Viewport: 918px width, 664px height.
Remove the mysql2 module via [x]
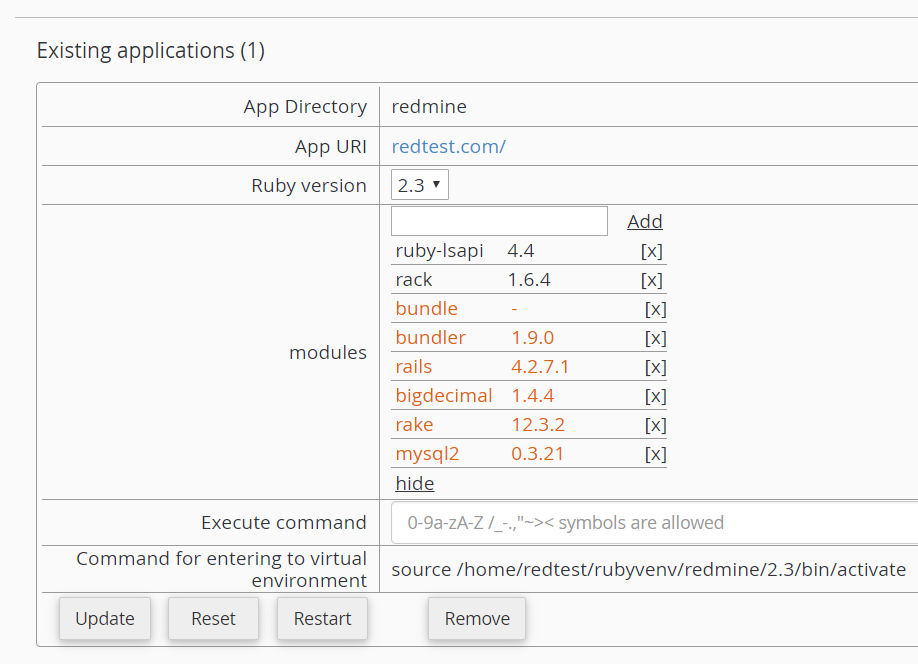(655, 454)
